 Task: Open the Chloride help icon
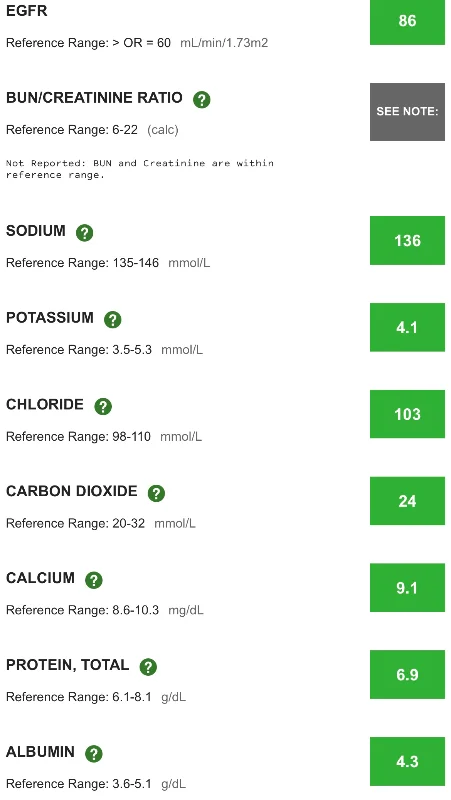coord(103,406)
